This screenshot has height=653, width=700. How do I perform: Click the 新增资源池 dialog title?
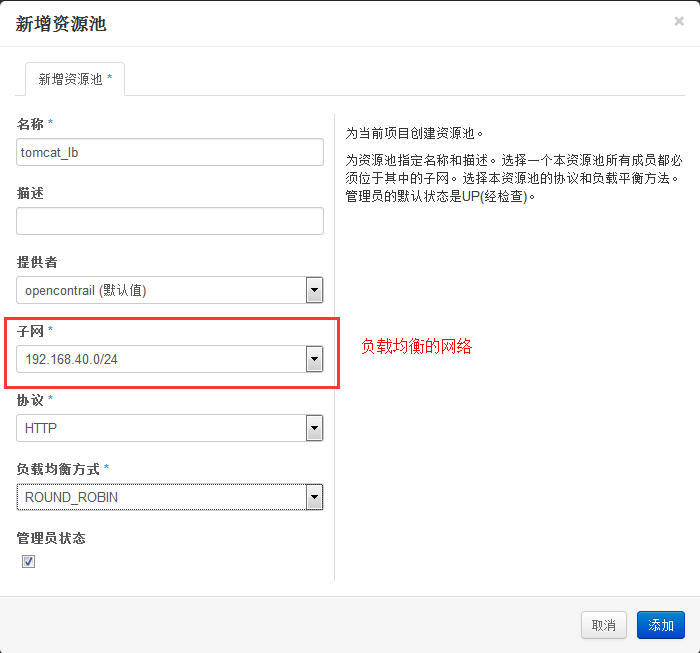click(x=61, y=24)
